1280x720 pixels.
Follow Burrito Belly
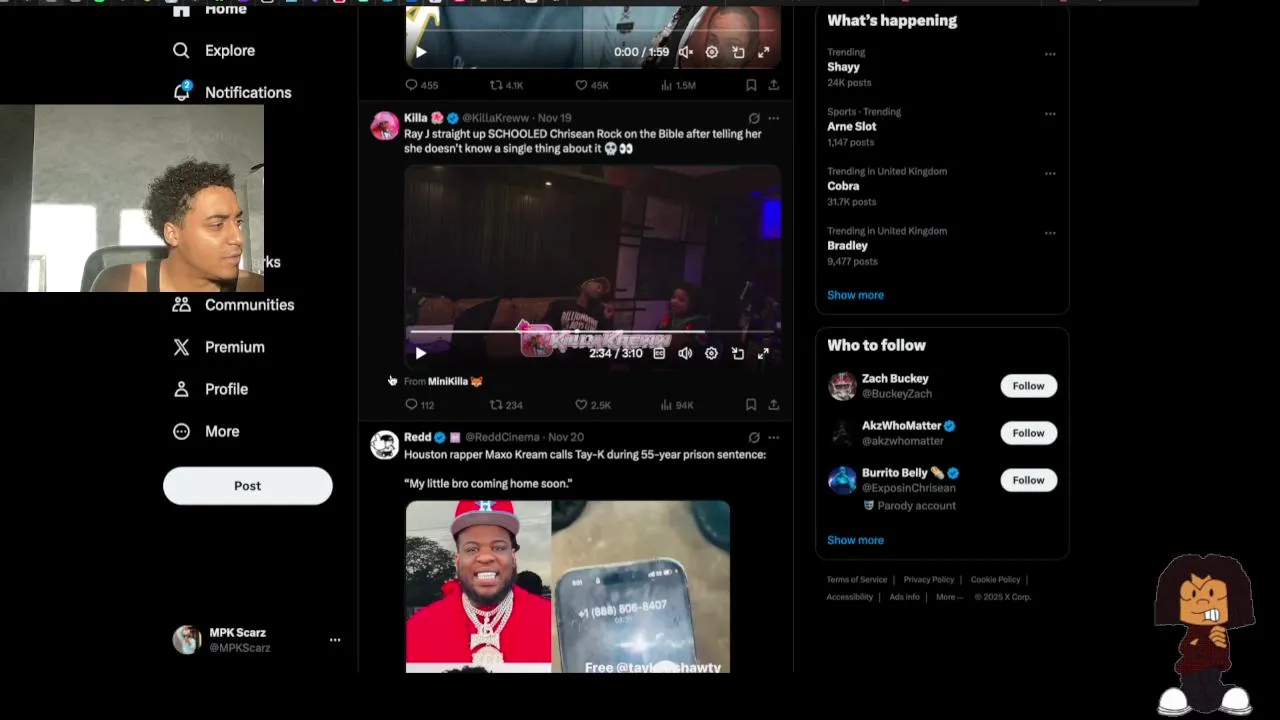pyautogui.click(x=1028, y=480)
